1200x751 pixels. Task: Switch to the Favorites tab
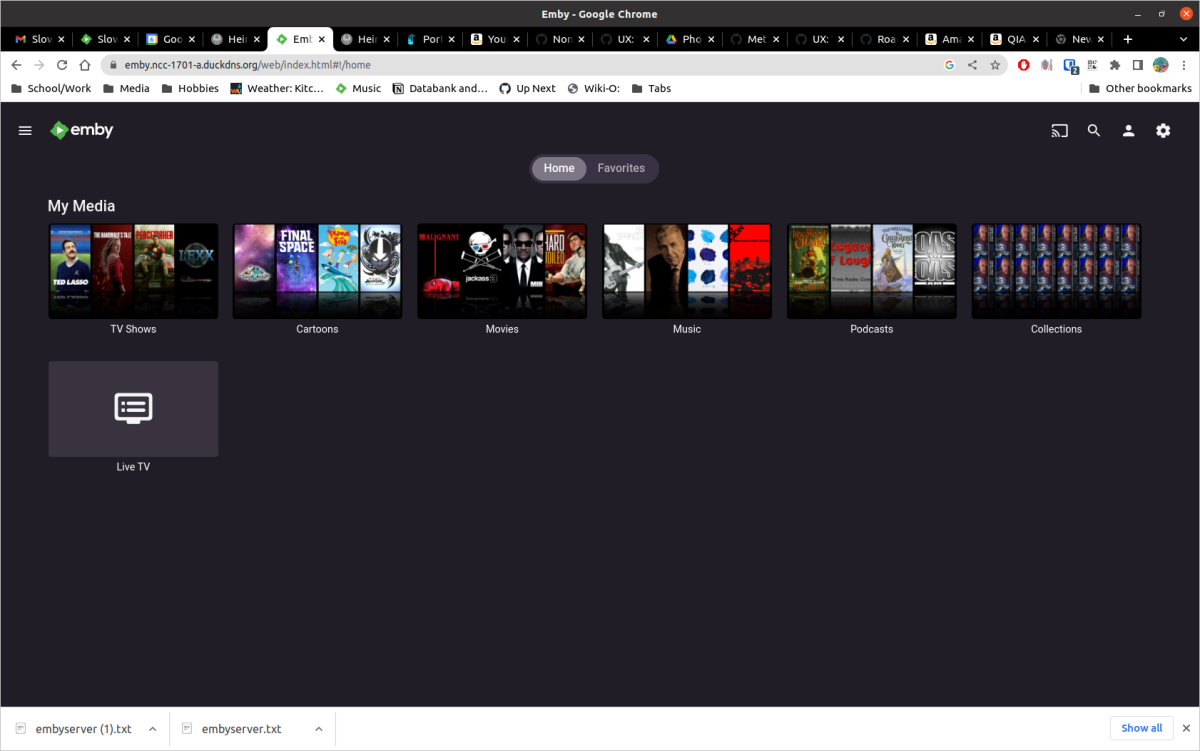621,168
